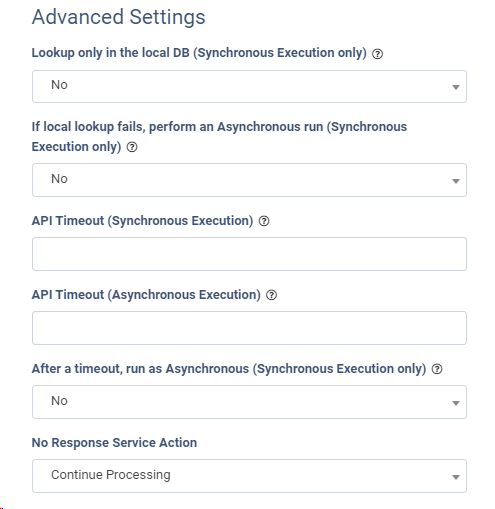495x509 pixels.
Task: Open the Lookup only in local DB dropdown
Action: click(x=249, y=86)
